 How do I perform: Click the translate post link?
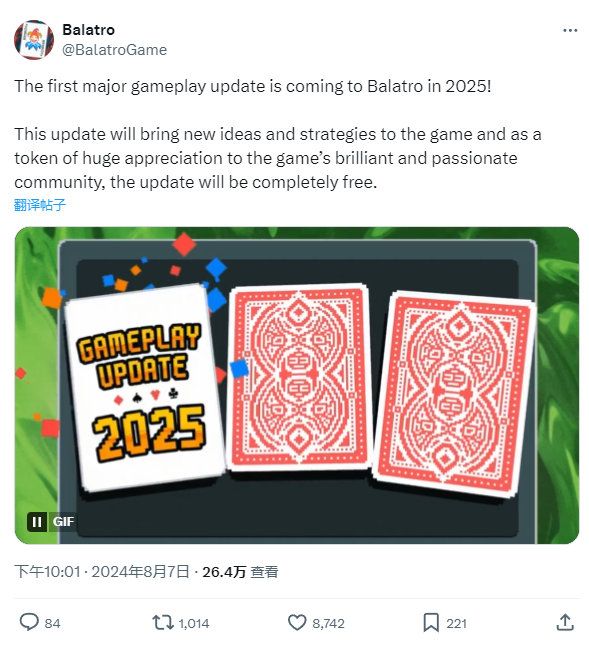(39, 204)
